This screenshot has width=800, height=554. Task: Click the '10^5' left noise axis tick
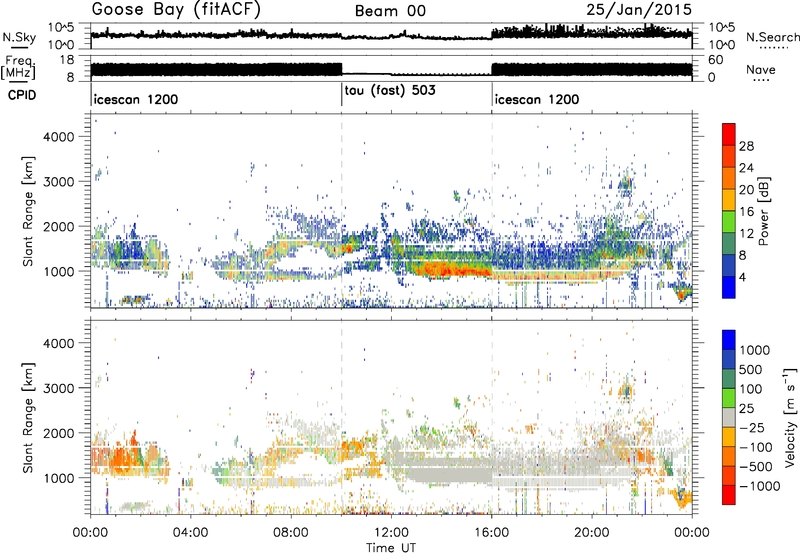point(61,28)
